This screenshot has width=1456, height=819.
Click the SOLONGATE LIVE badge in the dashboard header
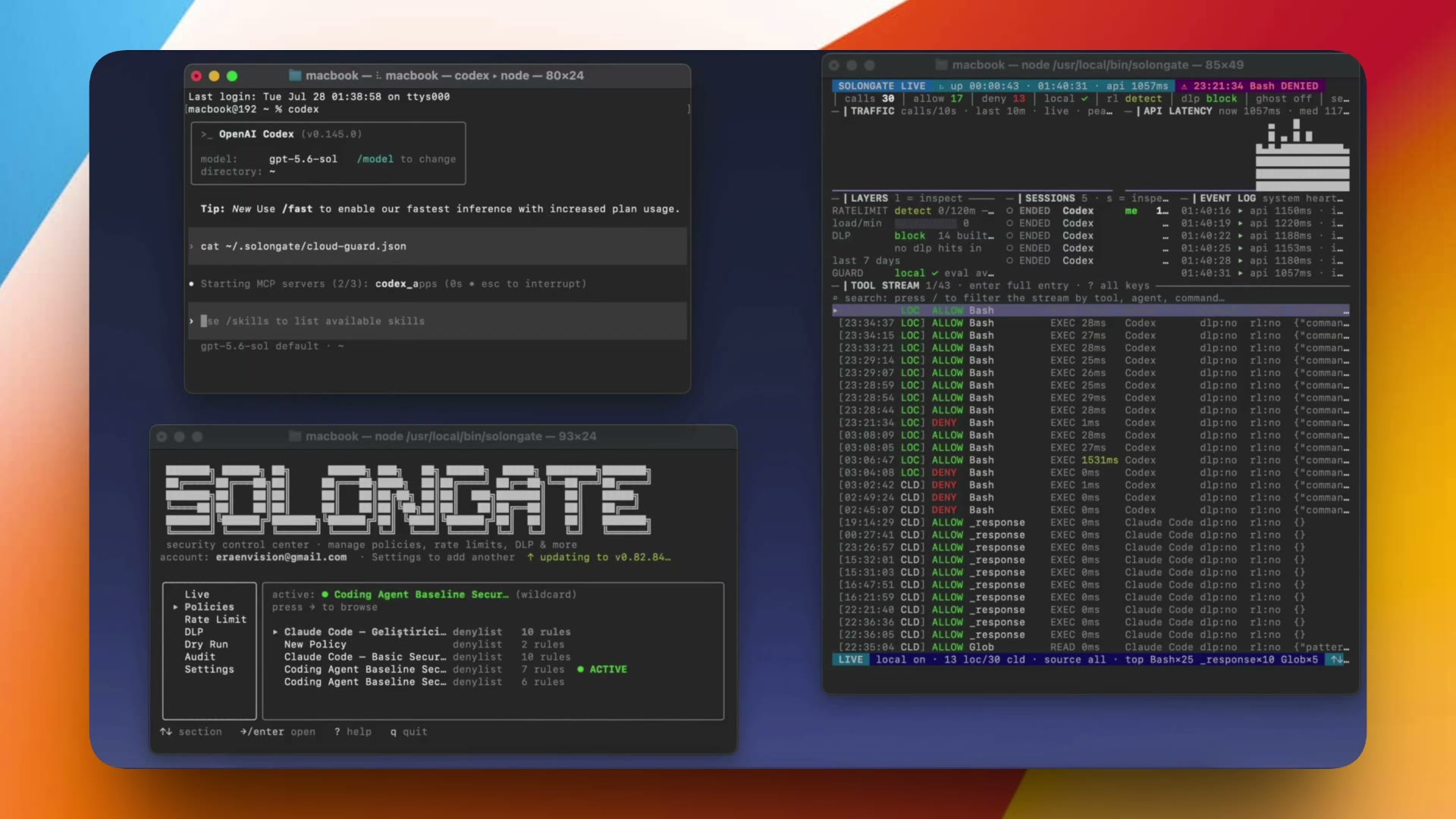[881, 86]
